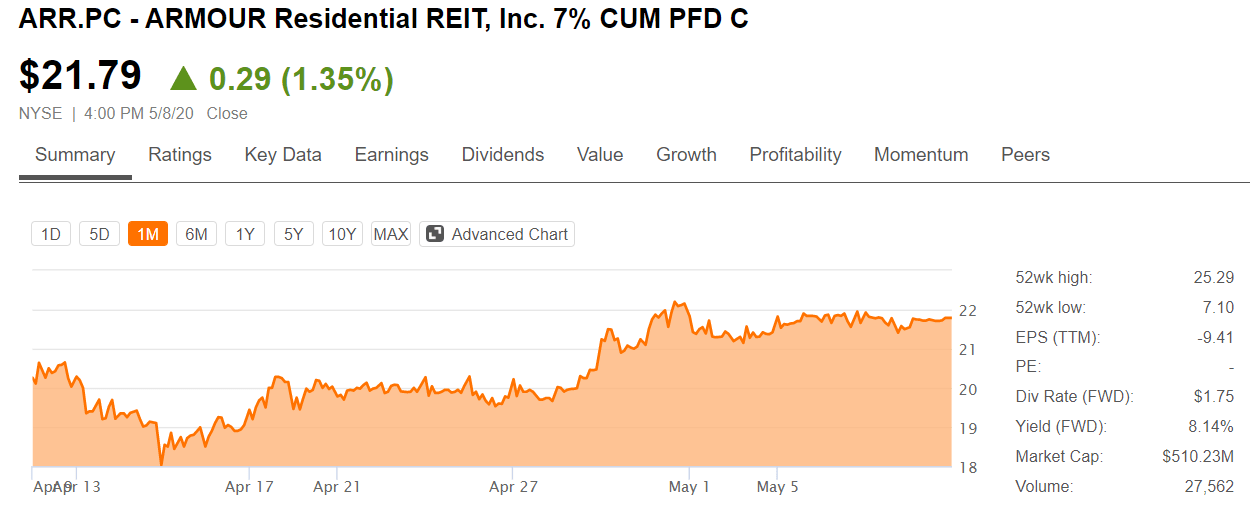Switch chart to 6M range
The width and height of the screenshot is (1250, 521).
tap(196, 234)
